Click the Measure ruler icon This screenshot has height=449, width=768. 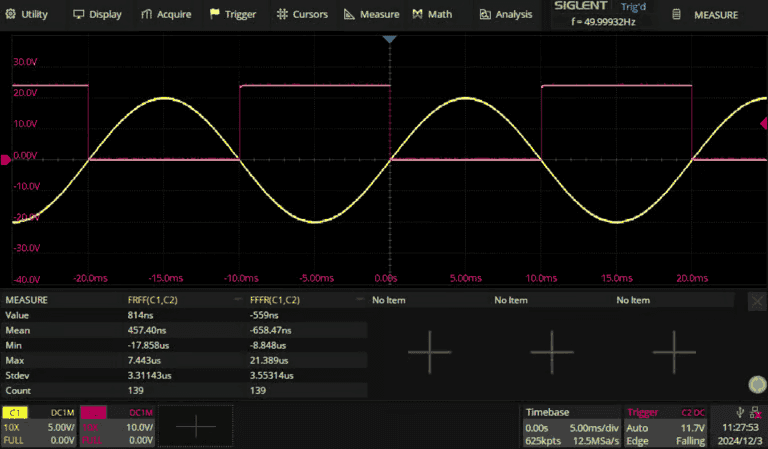click(349, 14)
